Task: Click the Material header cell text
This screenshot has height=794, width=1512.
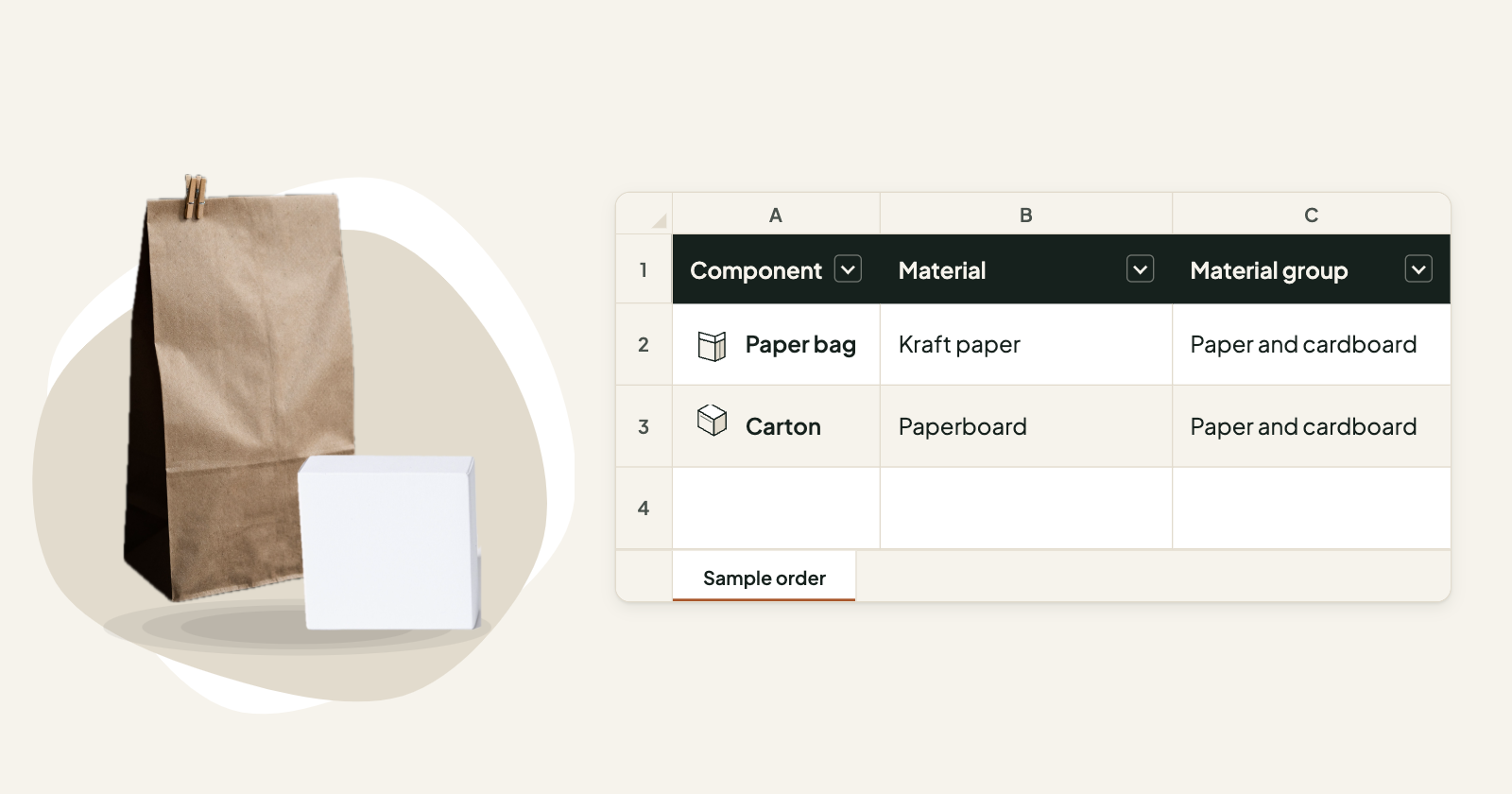Action: [942, 270]
